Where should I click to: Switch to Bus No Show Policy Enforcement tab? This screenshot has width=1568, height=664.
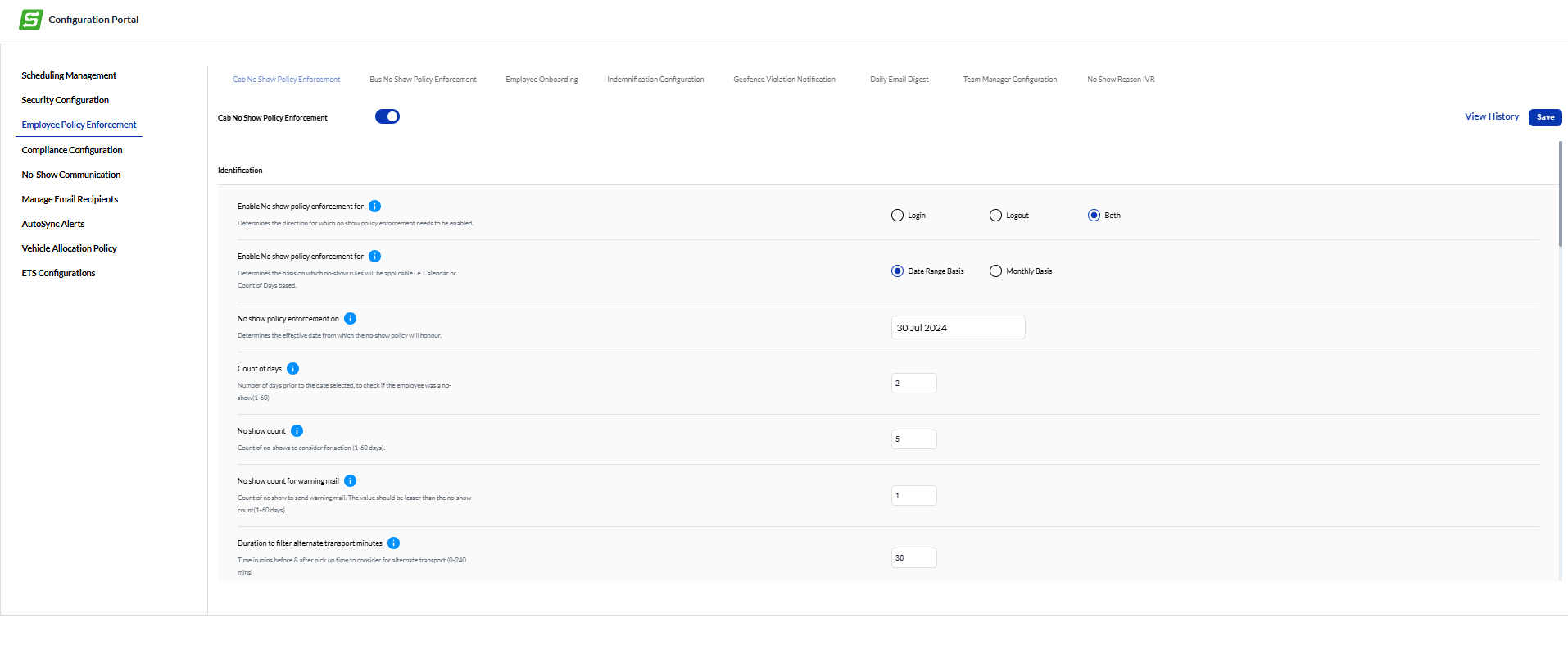coord(423,80)
